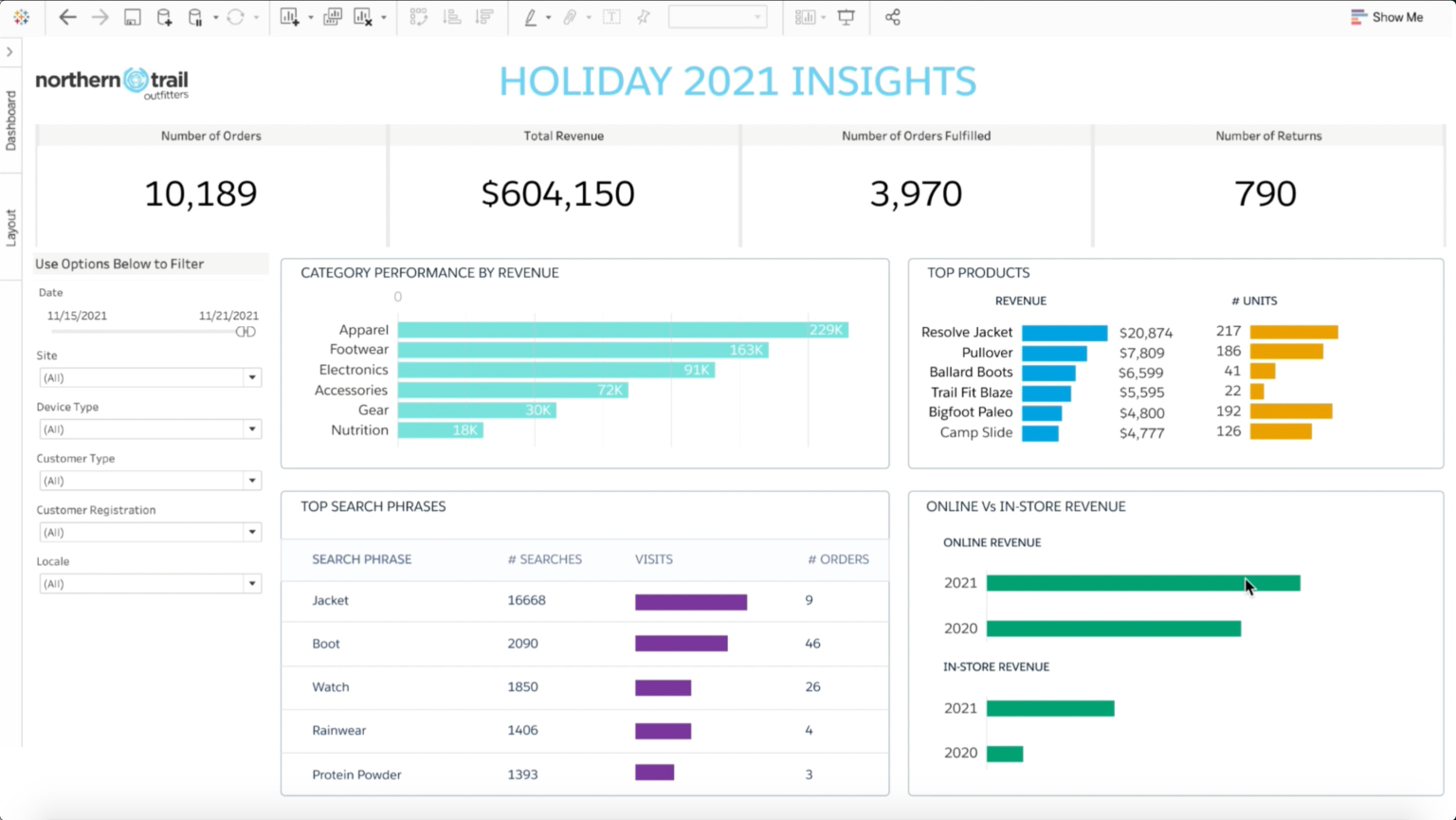
Task: Click the Share icon
Action: point(892,17)
